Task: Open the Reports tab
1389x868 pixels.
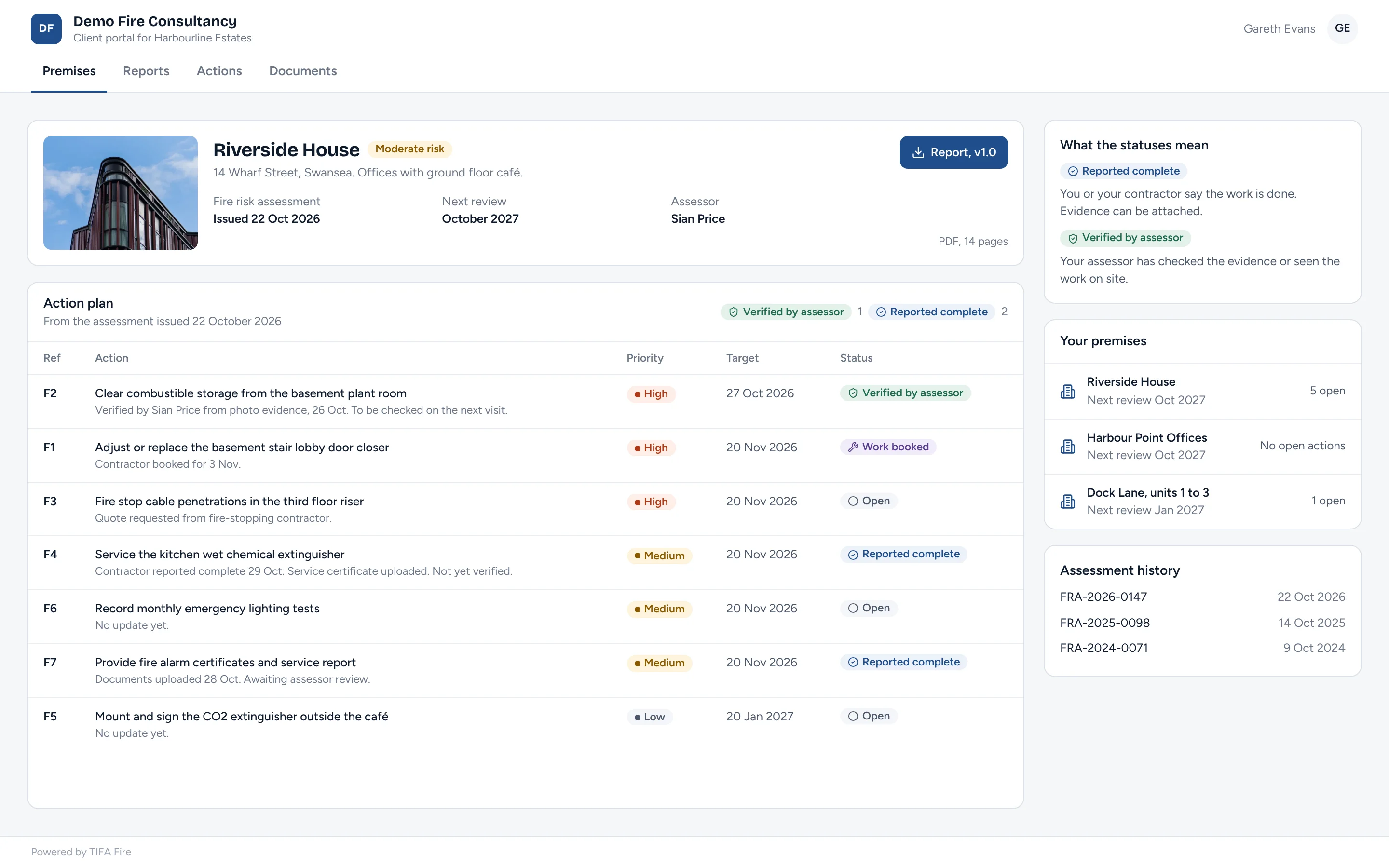Action: (146, 71)
